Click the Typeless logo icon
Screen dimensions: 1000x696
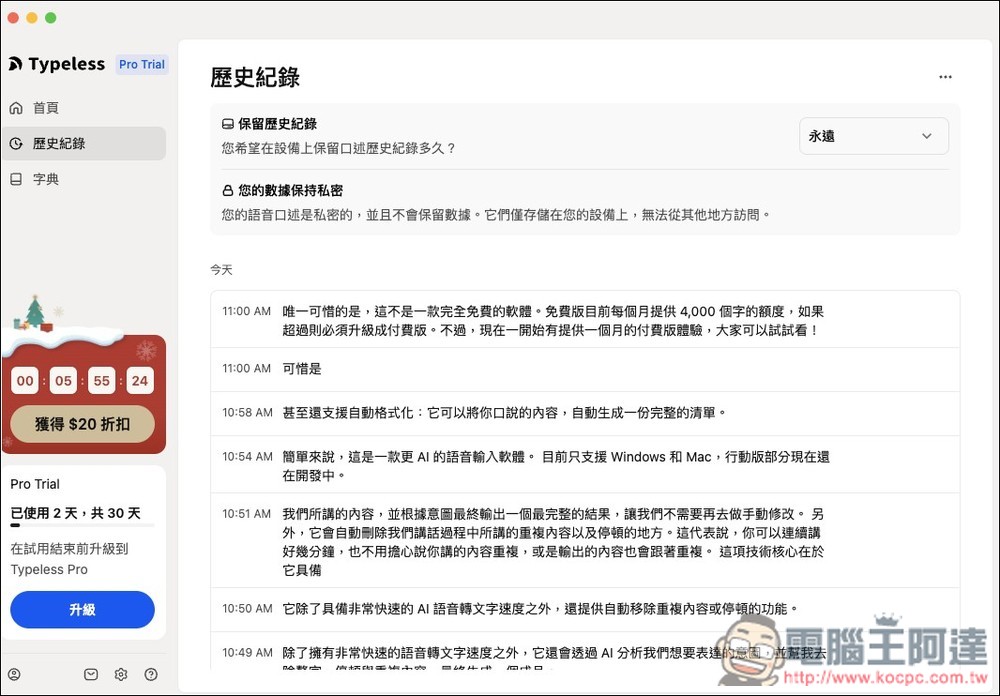[15, 63]
